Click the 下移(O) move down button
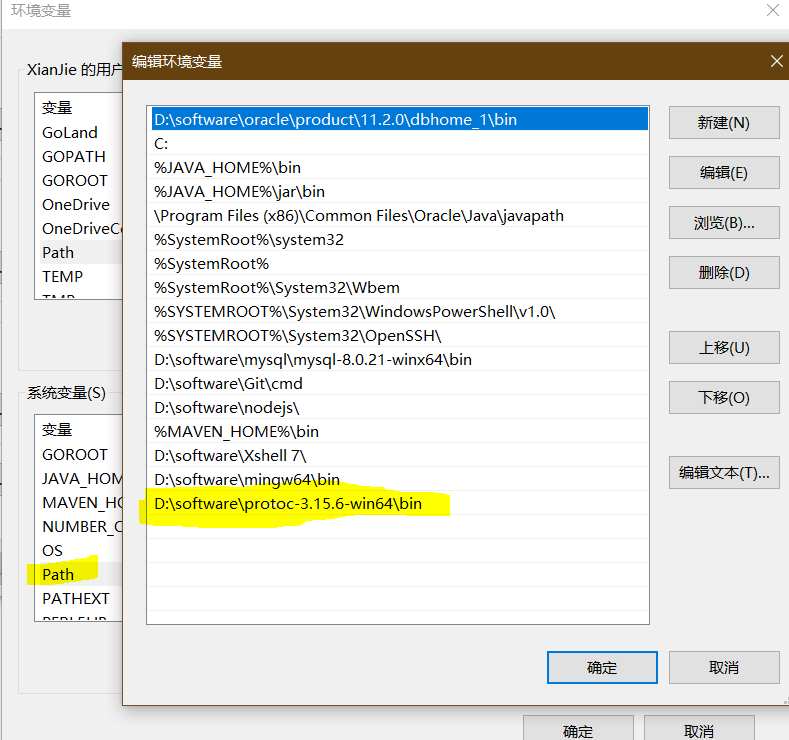Viewport: 789px width, 740px height. point(724,397)
